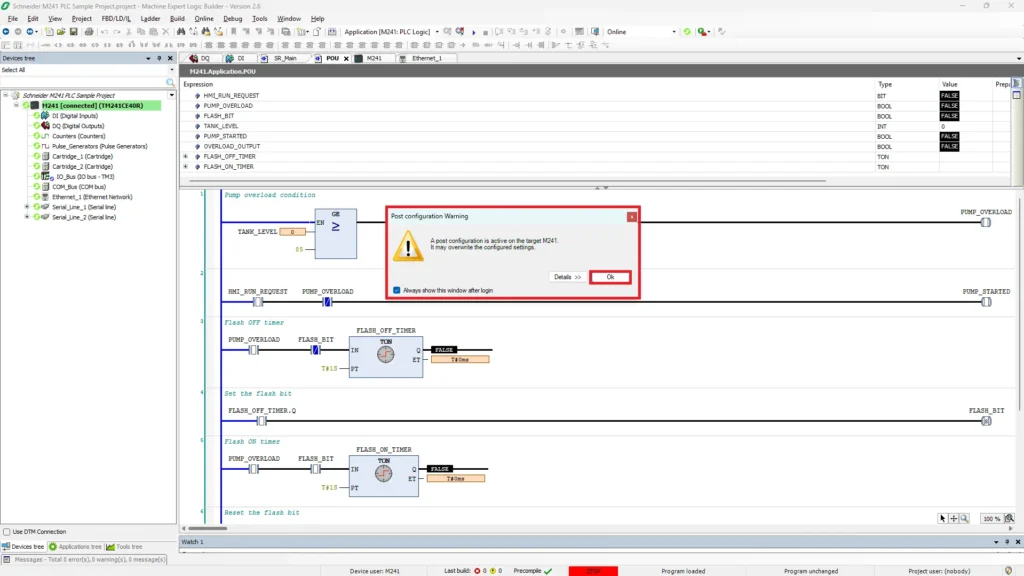
Task: Click the search magnifier in Devices tree
Action: point(170,82)
